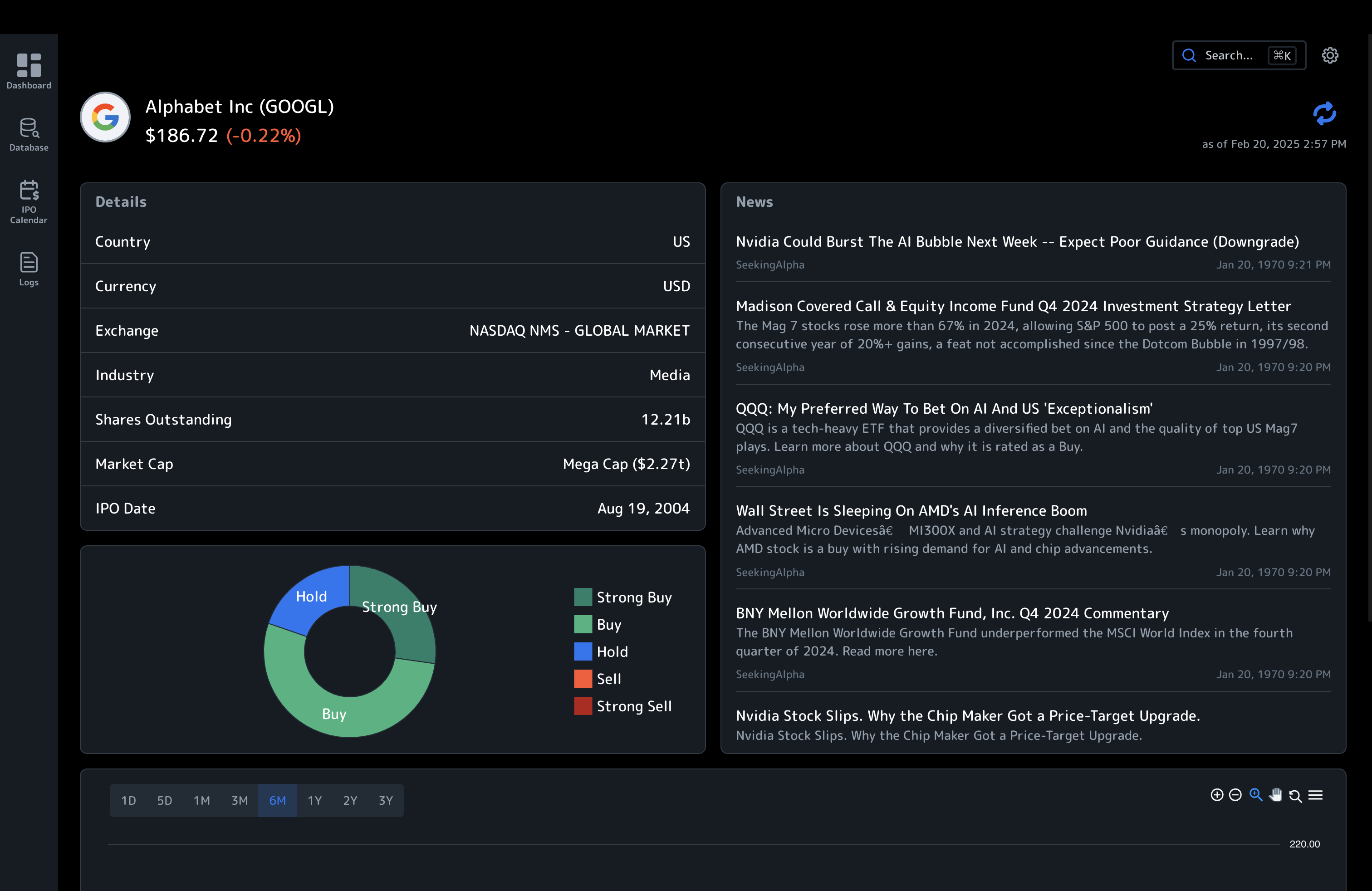Enable box zoom mode on chart
The height and width of the screenshot is (891, 1372).
[x=1255, y=795]
